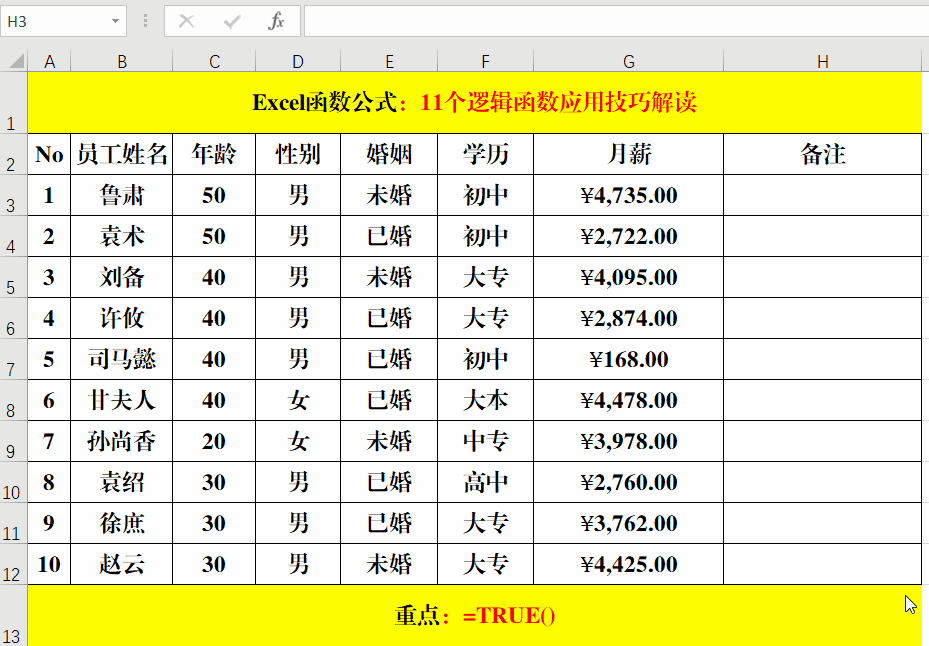Select row 7 header
929x646 pixels.
[14, 359]
